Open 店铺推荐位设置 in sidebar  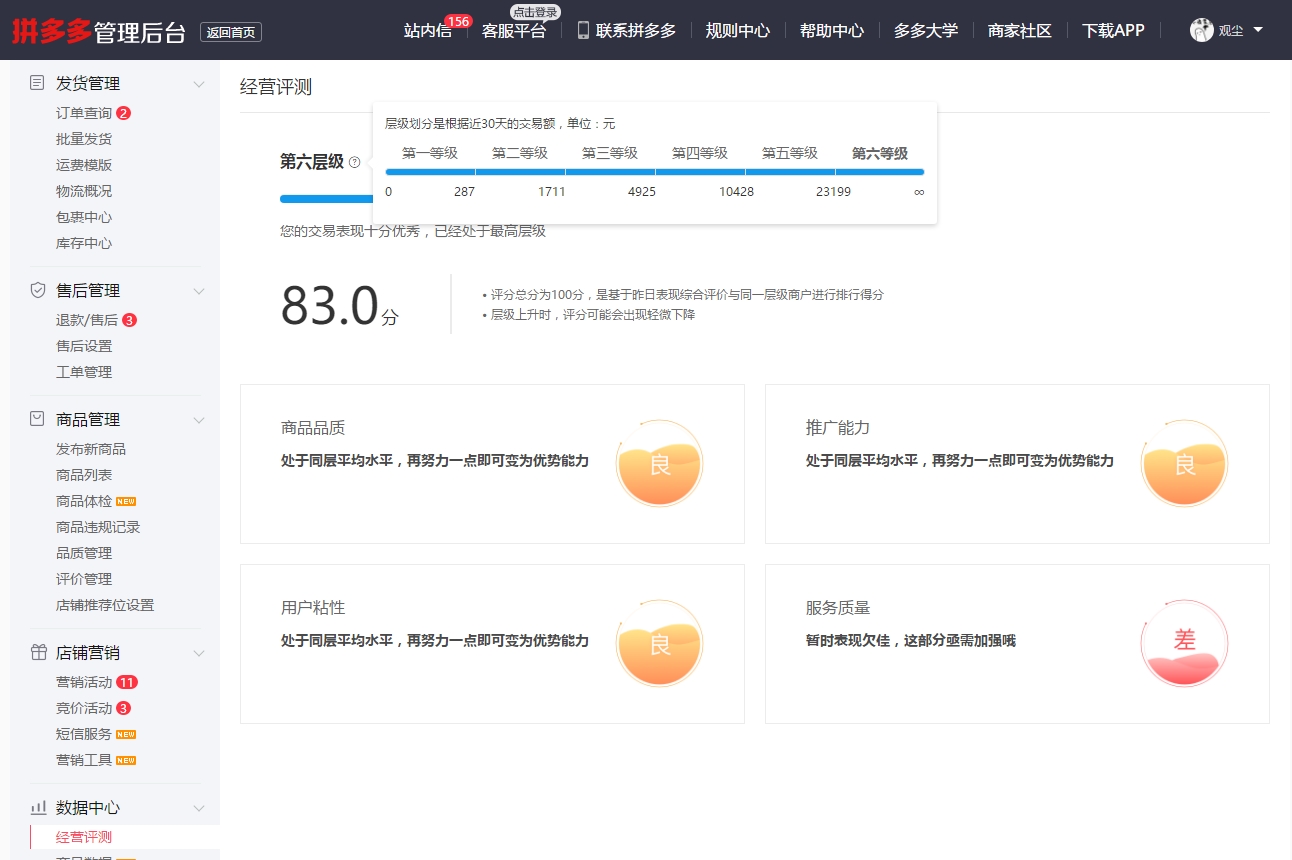tap(105, 605)
